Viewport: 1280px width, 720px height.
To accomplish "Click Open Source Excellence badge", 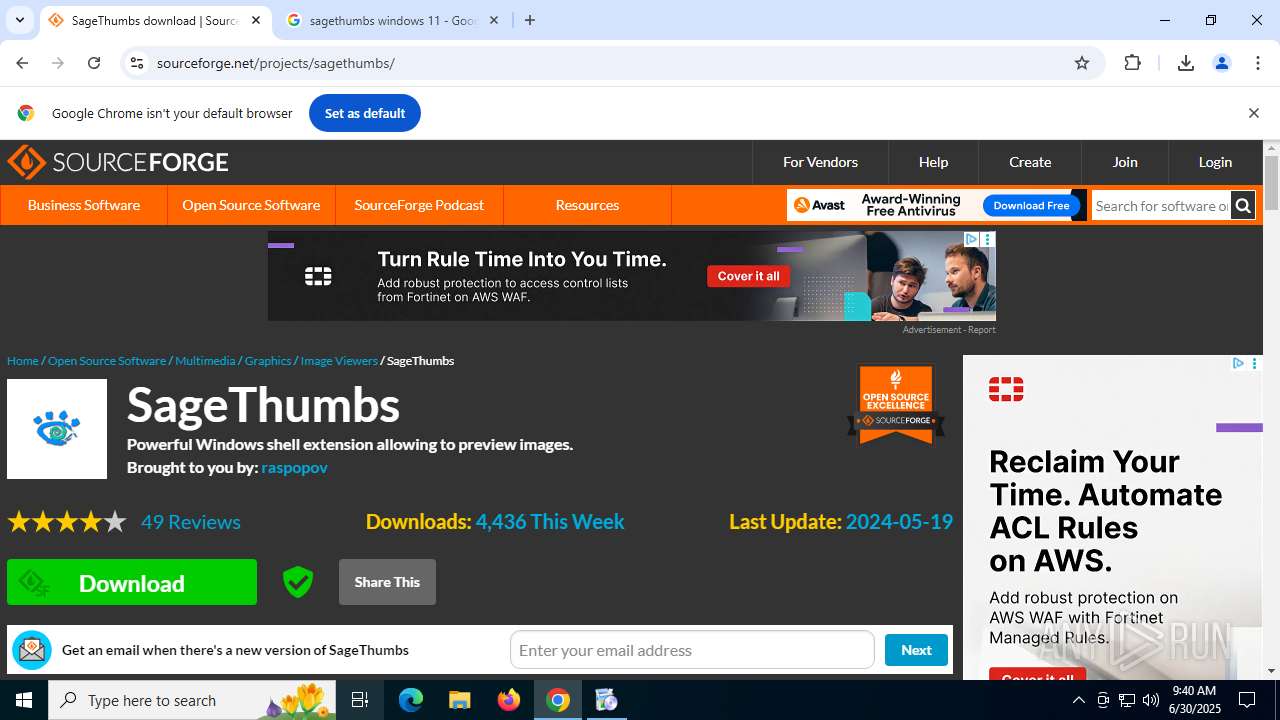I will (896, 404).
